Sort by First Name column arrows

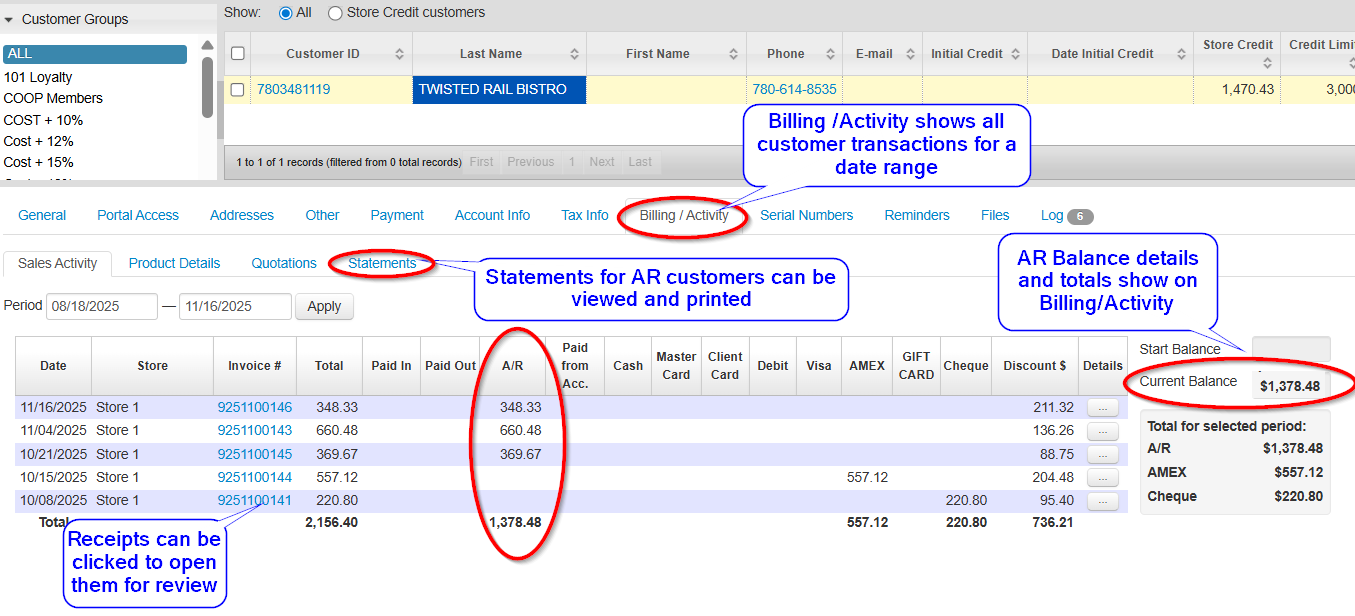pyautogui.click(x=735, y=54)
